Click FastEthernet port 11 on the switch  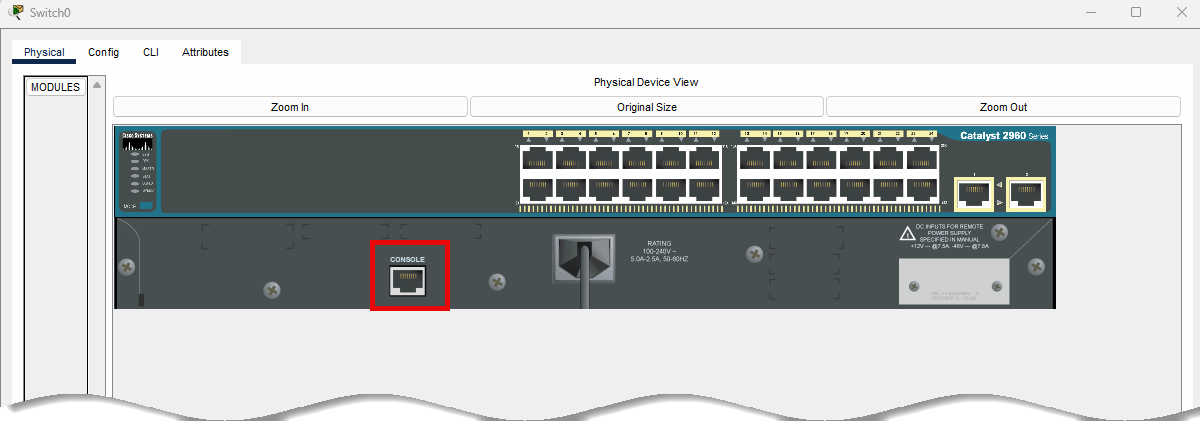[705, 159]
